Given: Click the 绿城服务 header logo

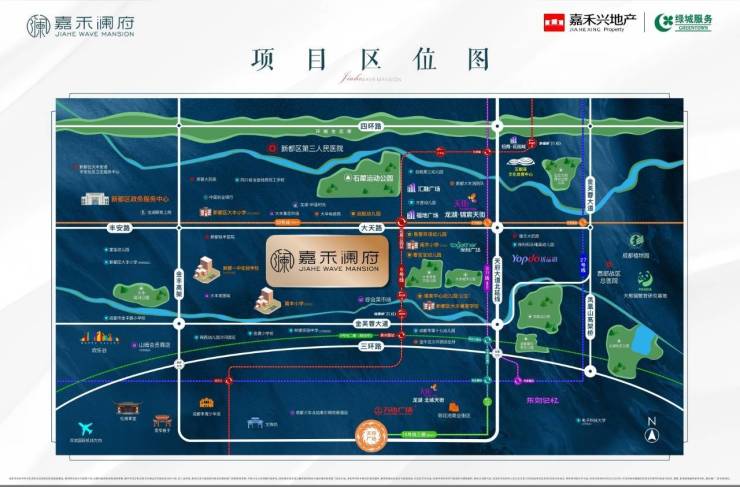Looking at the screenshot, I should tap(683, 22).
